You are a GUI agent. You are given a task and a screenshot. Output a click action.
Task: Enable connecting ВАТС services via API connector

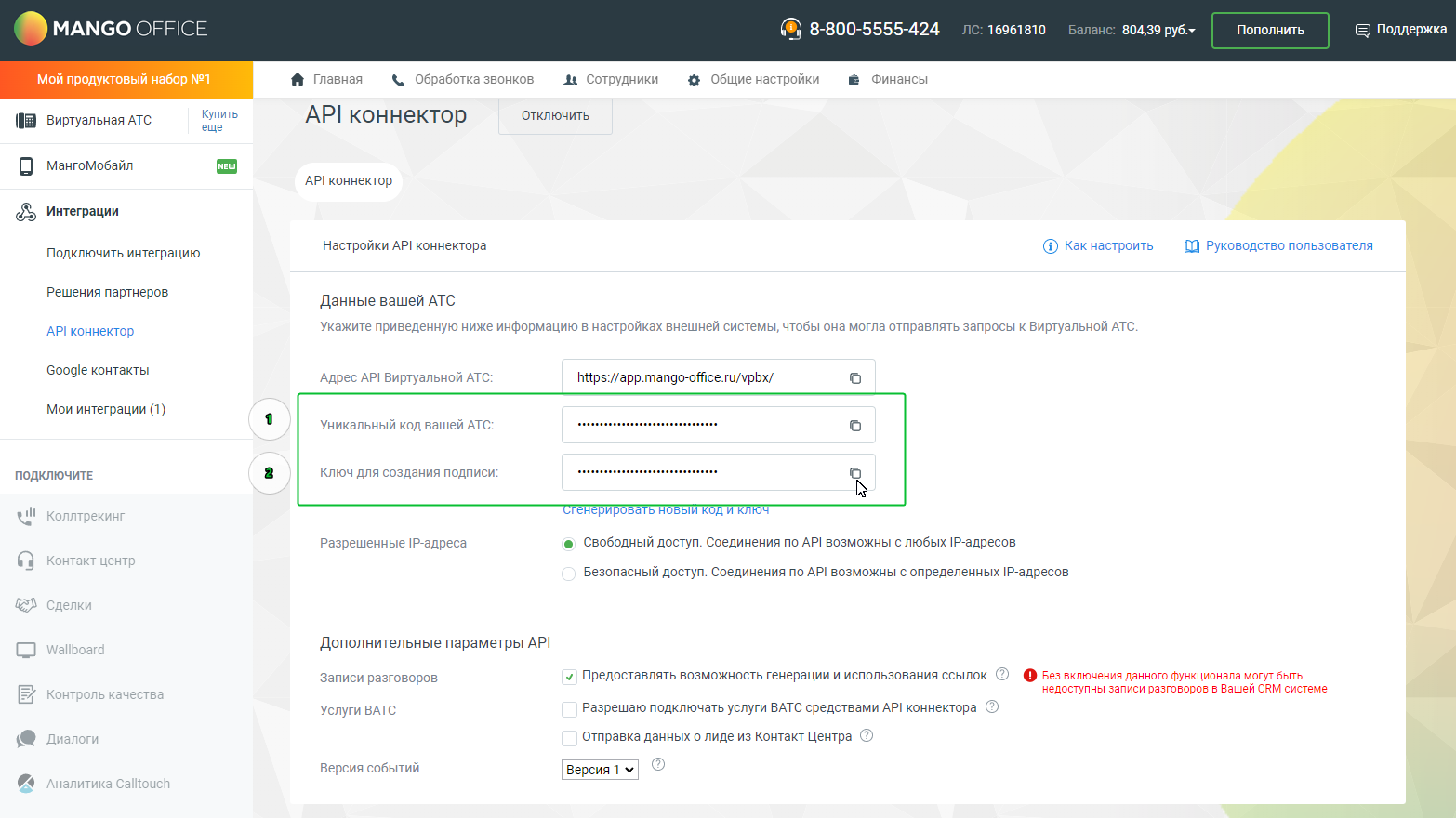(570, 709)
